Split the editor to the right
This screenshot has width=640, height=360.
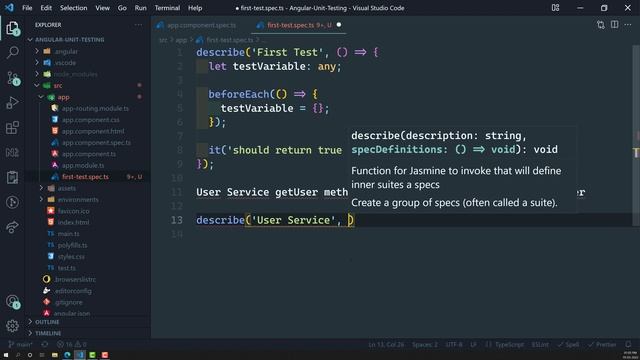(x=614, y=24)
